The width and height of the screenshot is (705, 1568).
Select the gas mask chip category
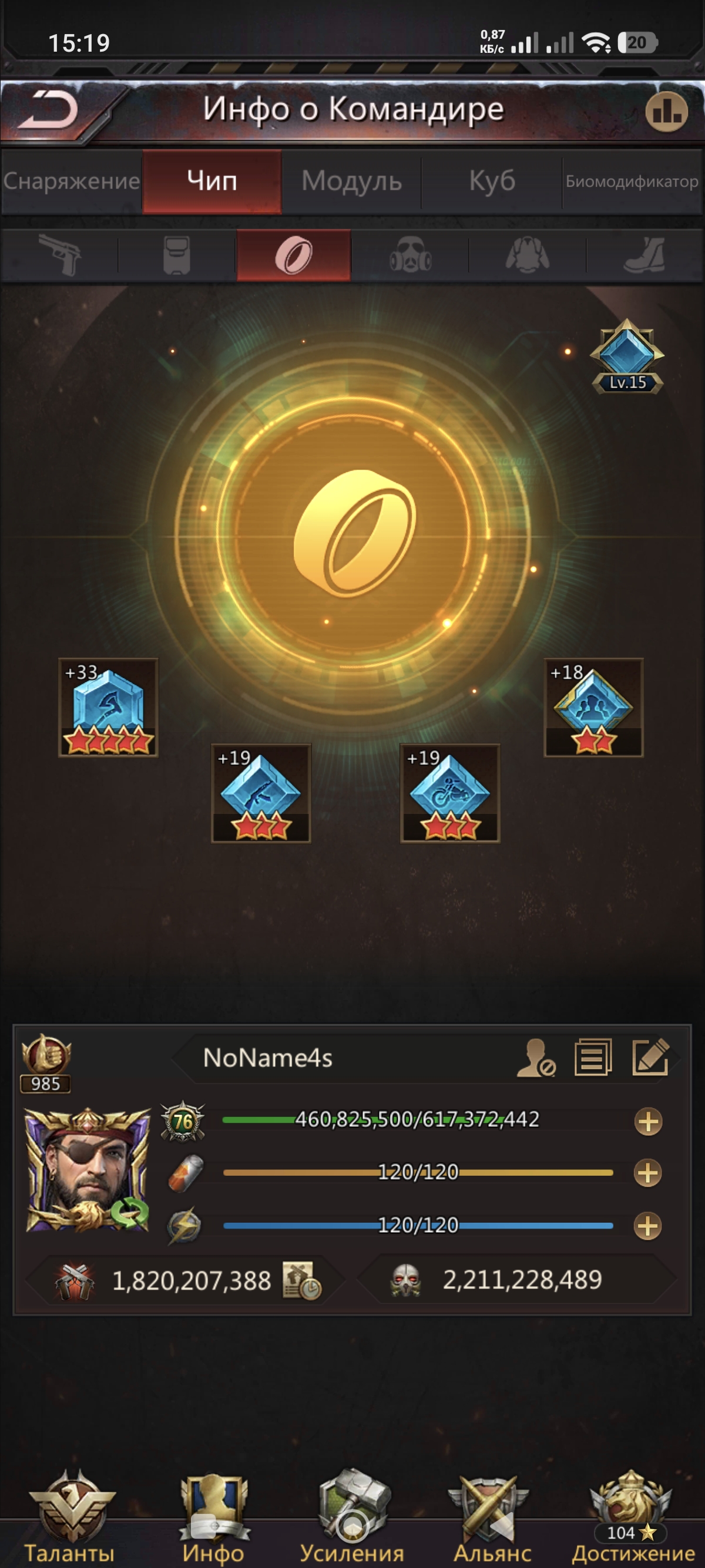pyautogui.click(x=410, y=254)
